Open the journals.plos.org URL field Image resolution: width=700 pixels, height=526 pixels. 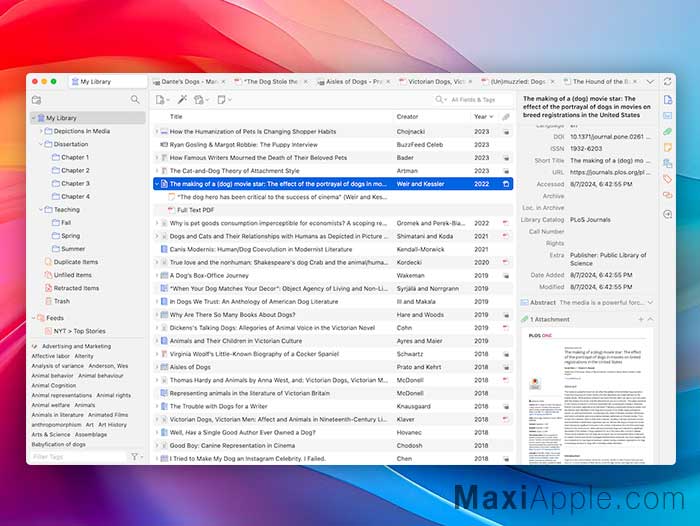(609, 172)
